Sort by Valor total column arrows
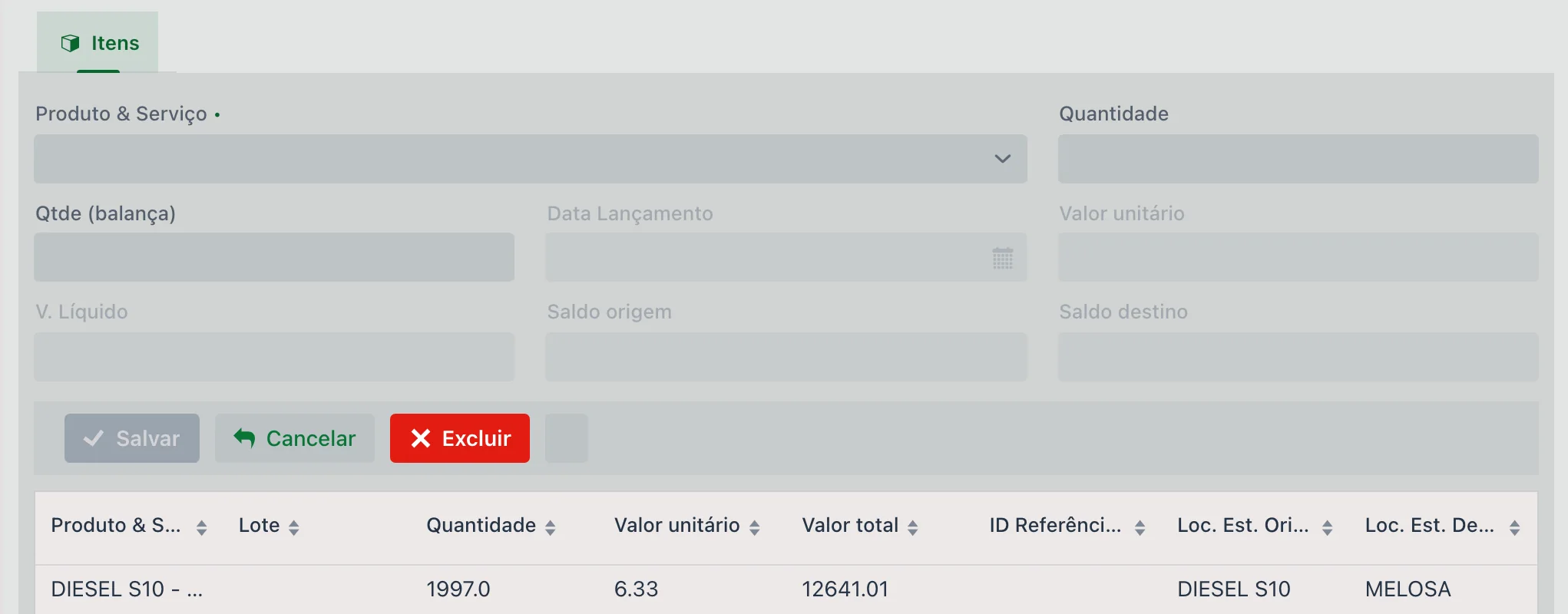This screenshot has width=1568, height=614. click(x=912, y=527)
